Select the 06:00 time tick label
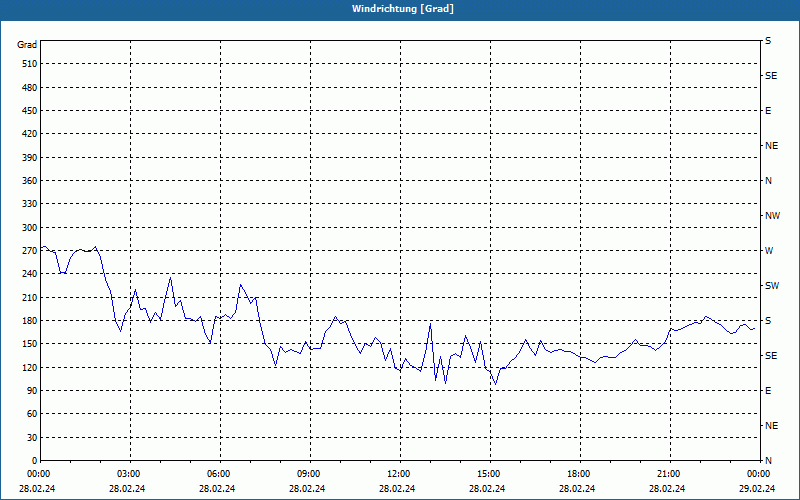Screen dimensions: 800x500 tap(218, 474)
